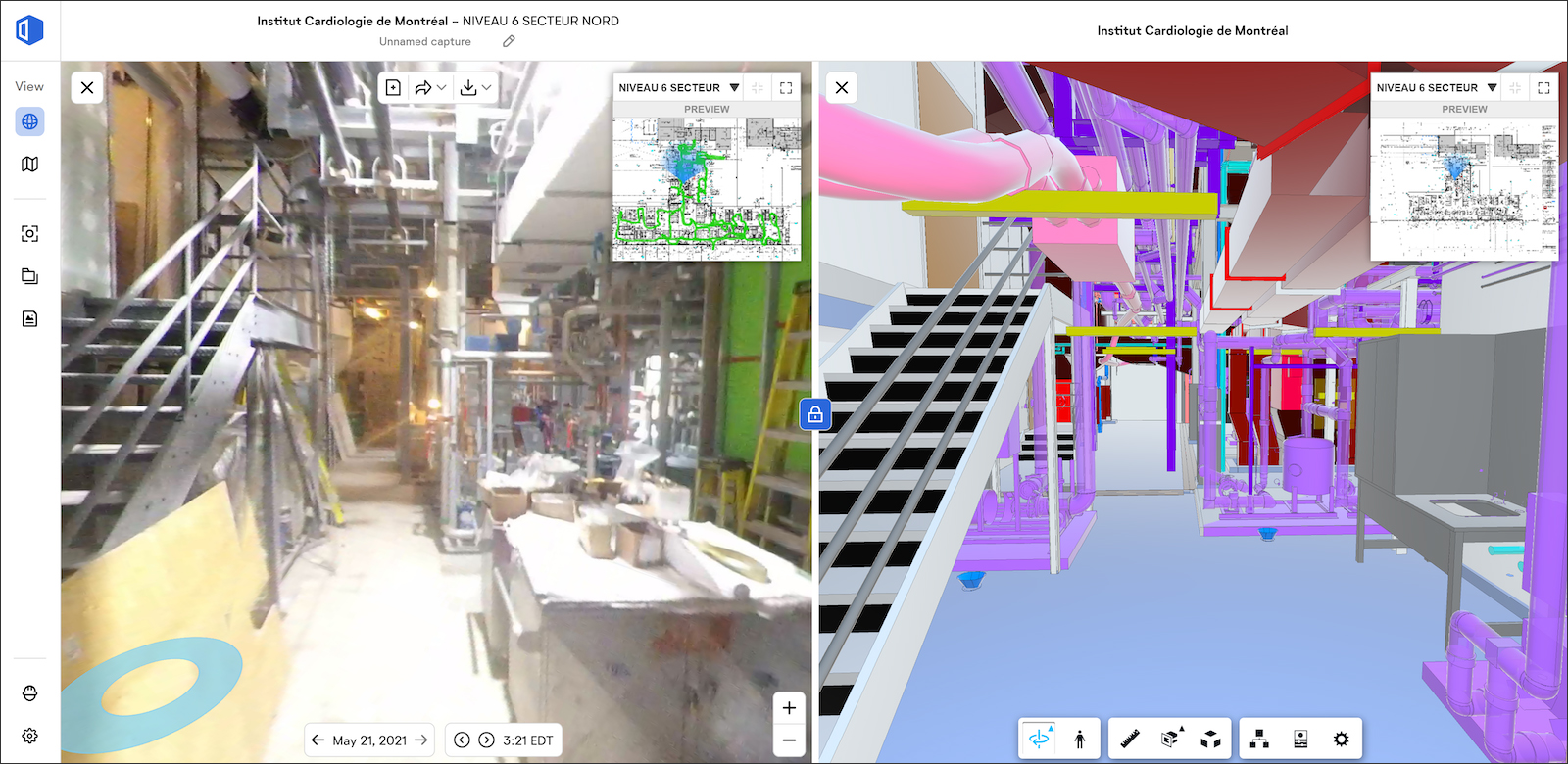Open the download options dropdown

point(475,88)
